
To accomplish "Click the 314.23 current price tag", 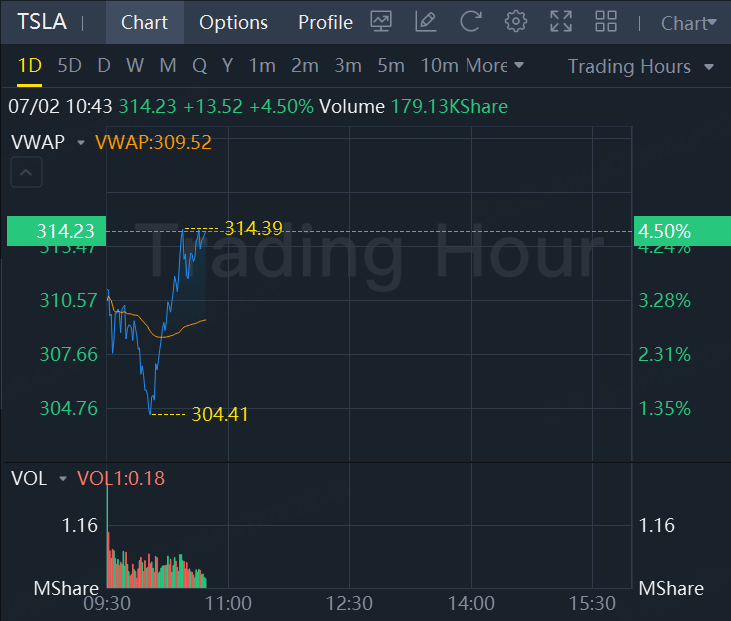I will pyautogui.click(x=56, y=231).
